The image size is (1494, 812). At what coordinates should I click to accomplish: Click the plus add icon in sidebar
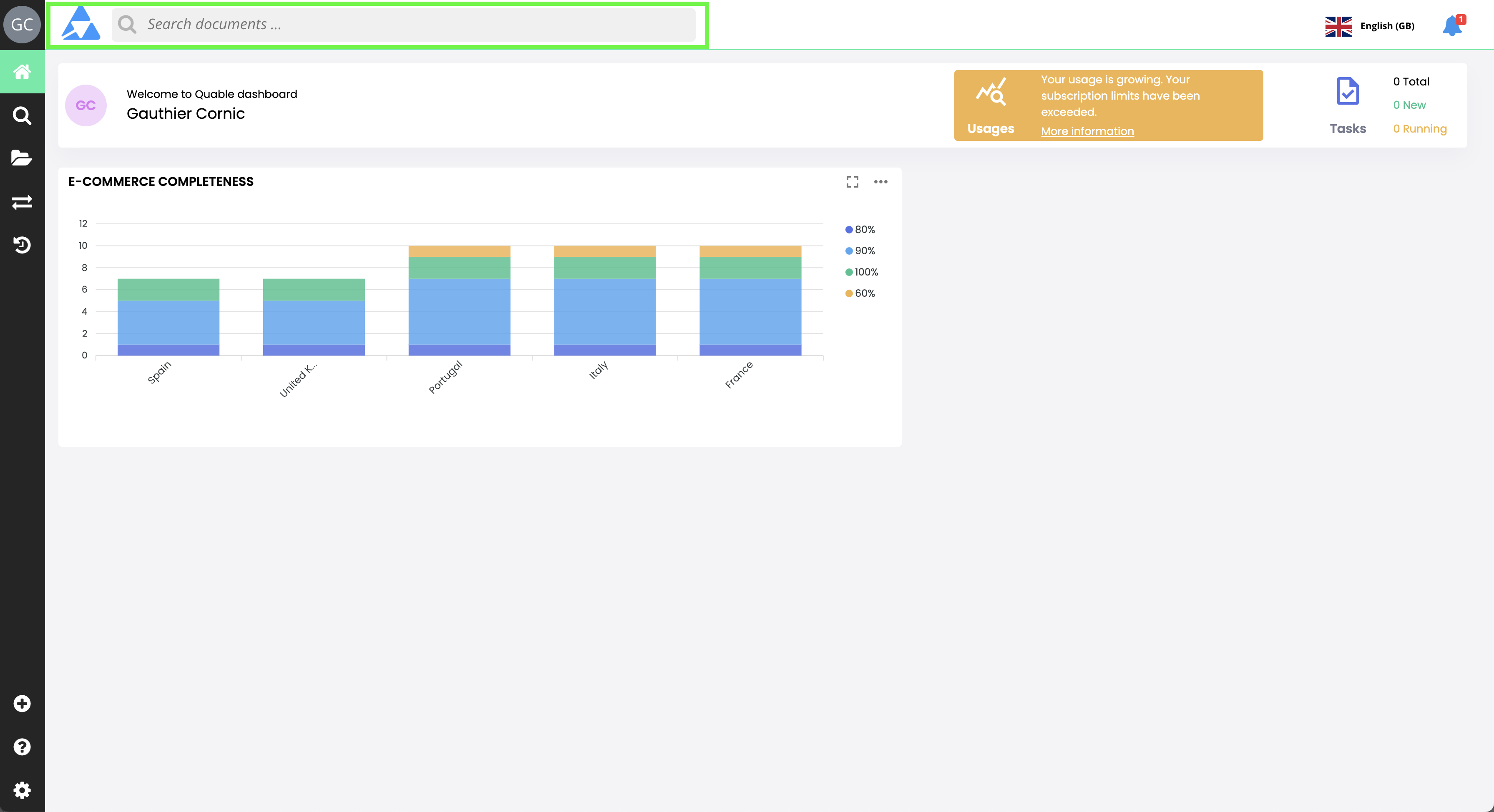[x=22, y=703]
